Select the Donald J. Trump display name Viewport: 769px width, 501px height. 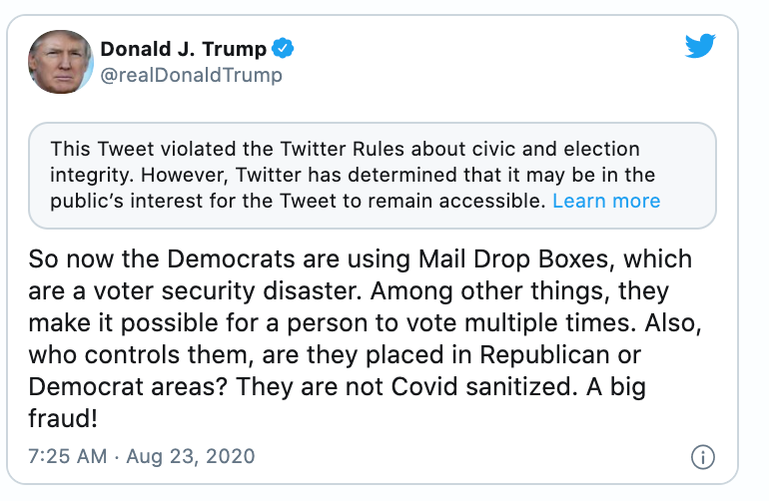pos(183,49)
